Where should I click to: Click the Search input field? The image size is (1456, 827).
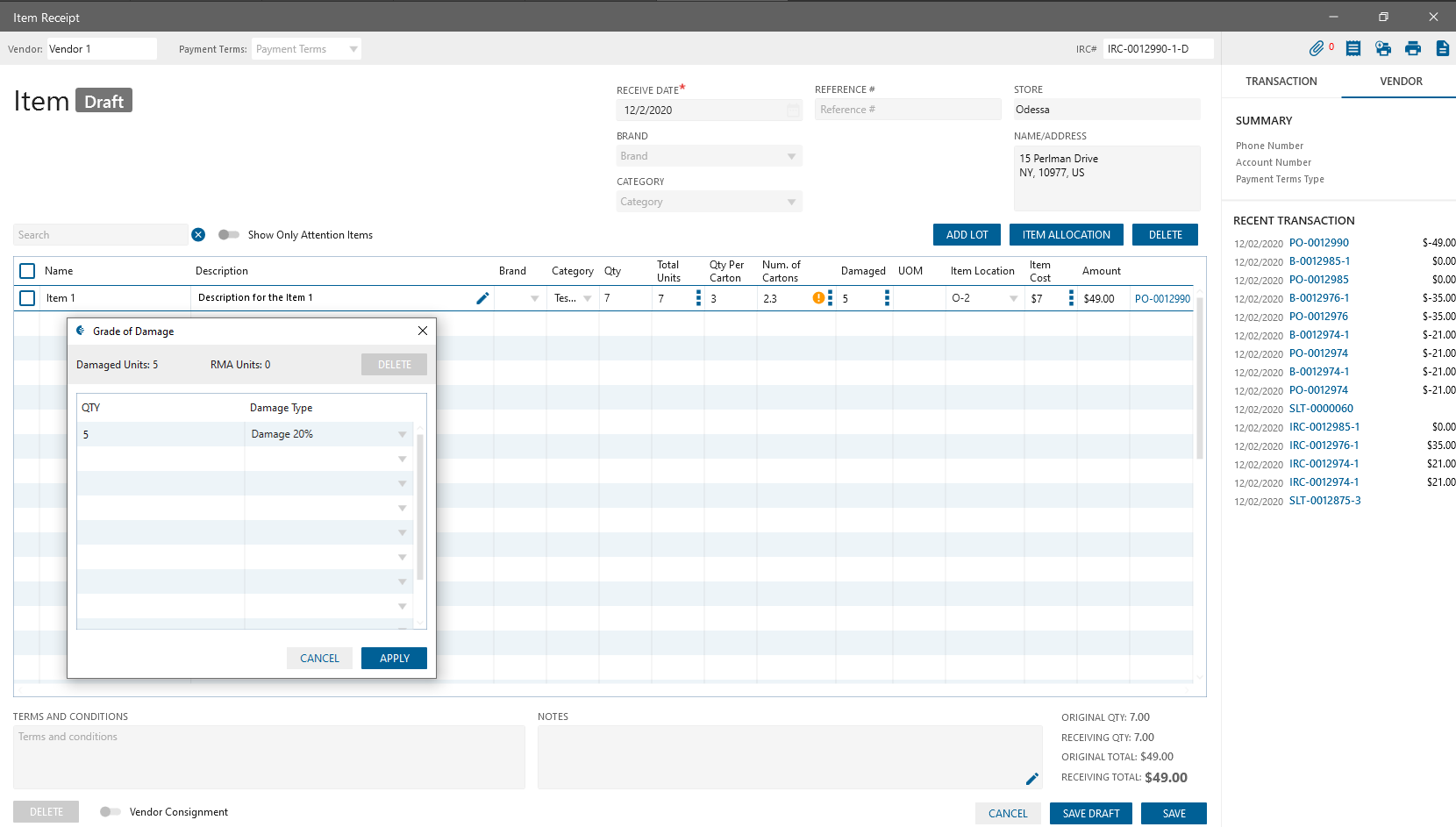(101, 235)
